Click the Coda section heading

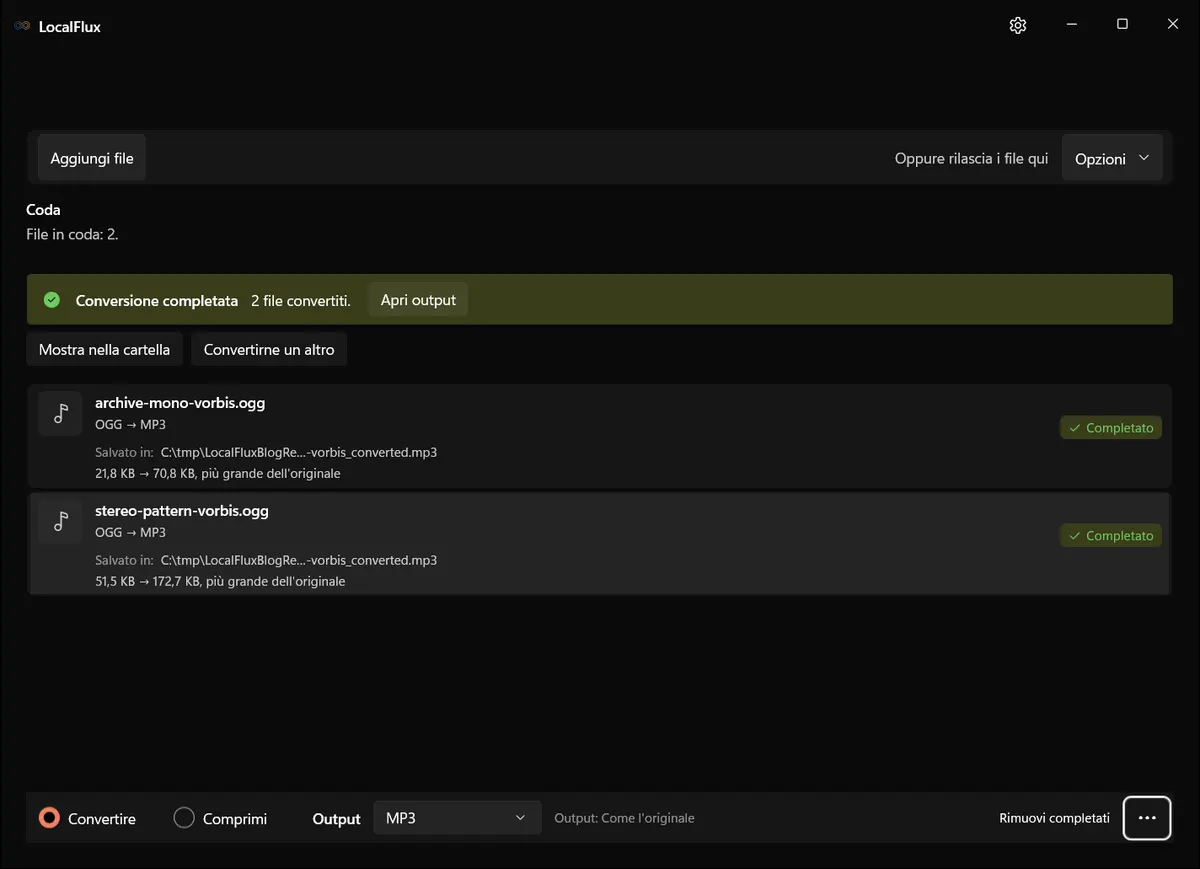tap(43, 210)
